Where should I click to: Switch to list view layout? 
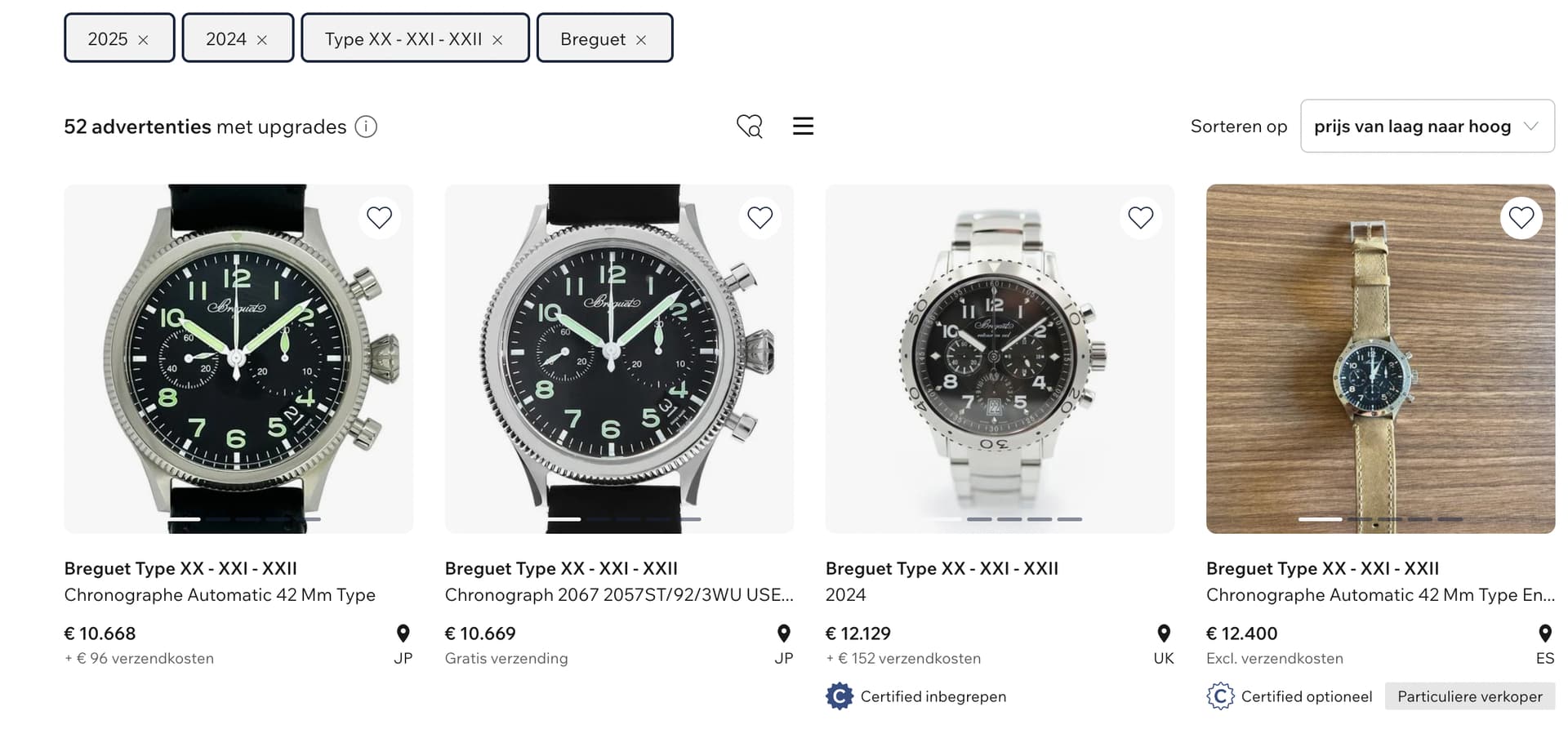[803, 126]
